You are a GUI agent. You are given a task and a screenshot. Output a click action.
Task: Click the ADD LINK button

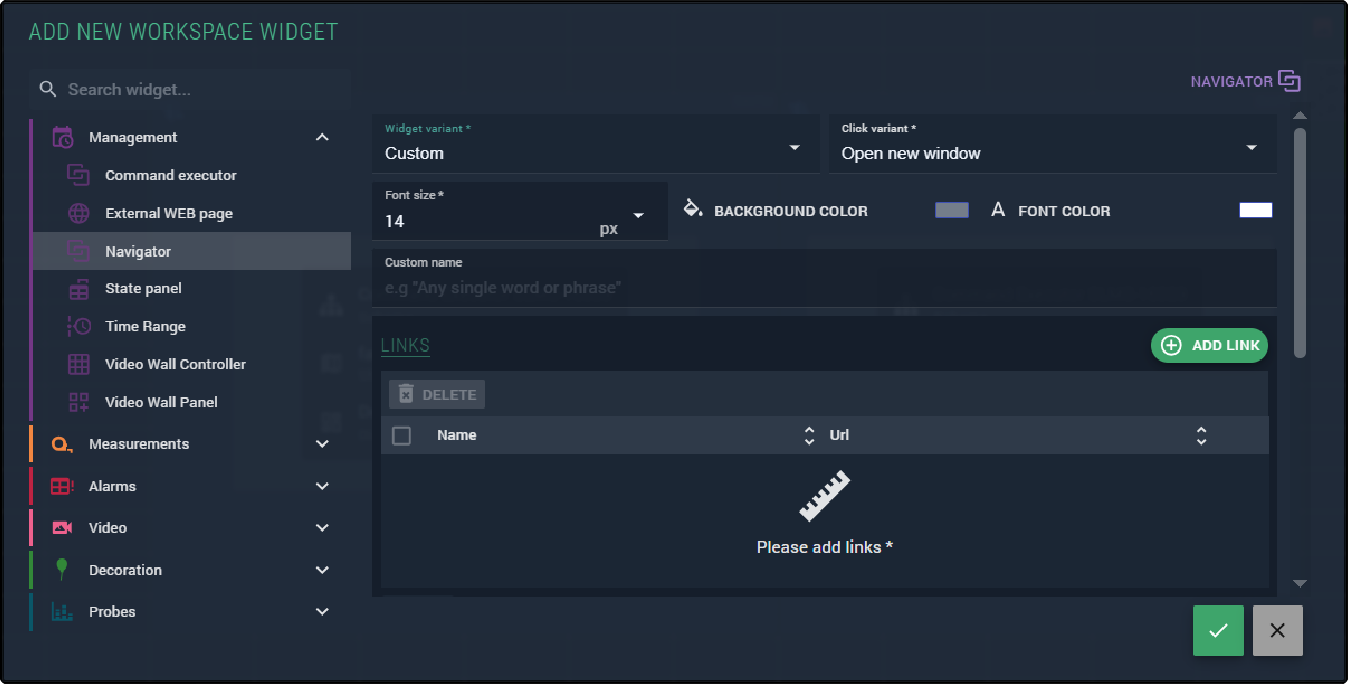coord(1209,345)
